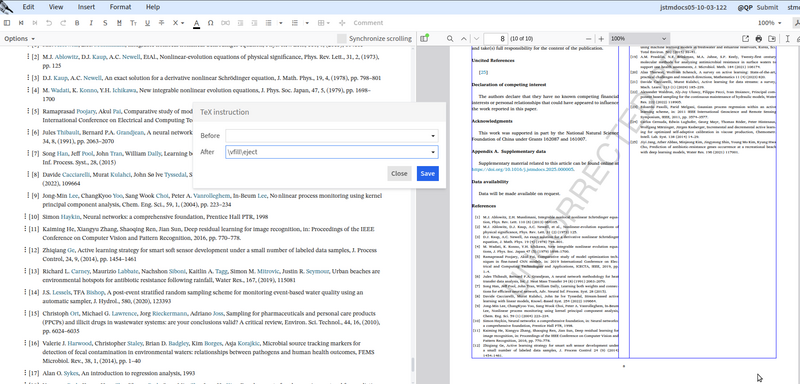Click the link insertion icon
The image size is (800, 384).
click(225, 23)
